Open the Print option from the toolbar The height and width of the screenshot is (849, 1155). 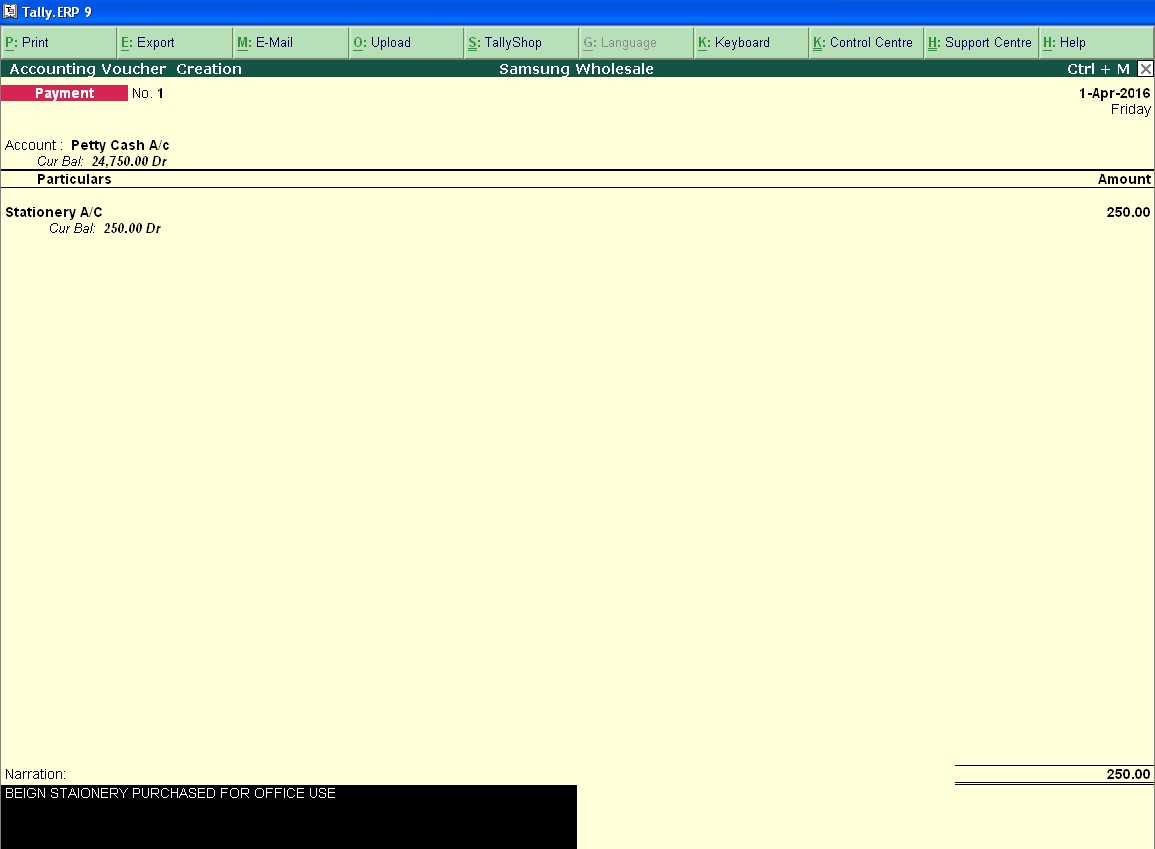[x=30, y=43]
